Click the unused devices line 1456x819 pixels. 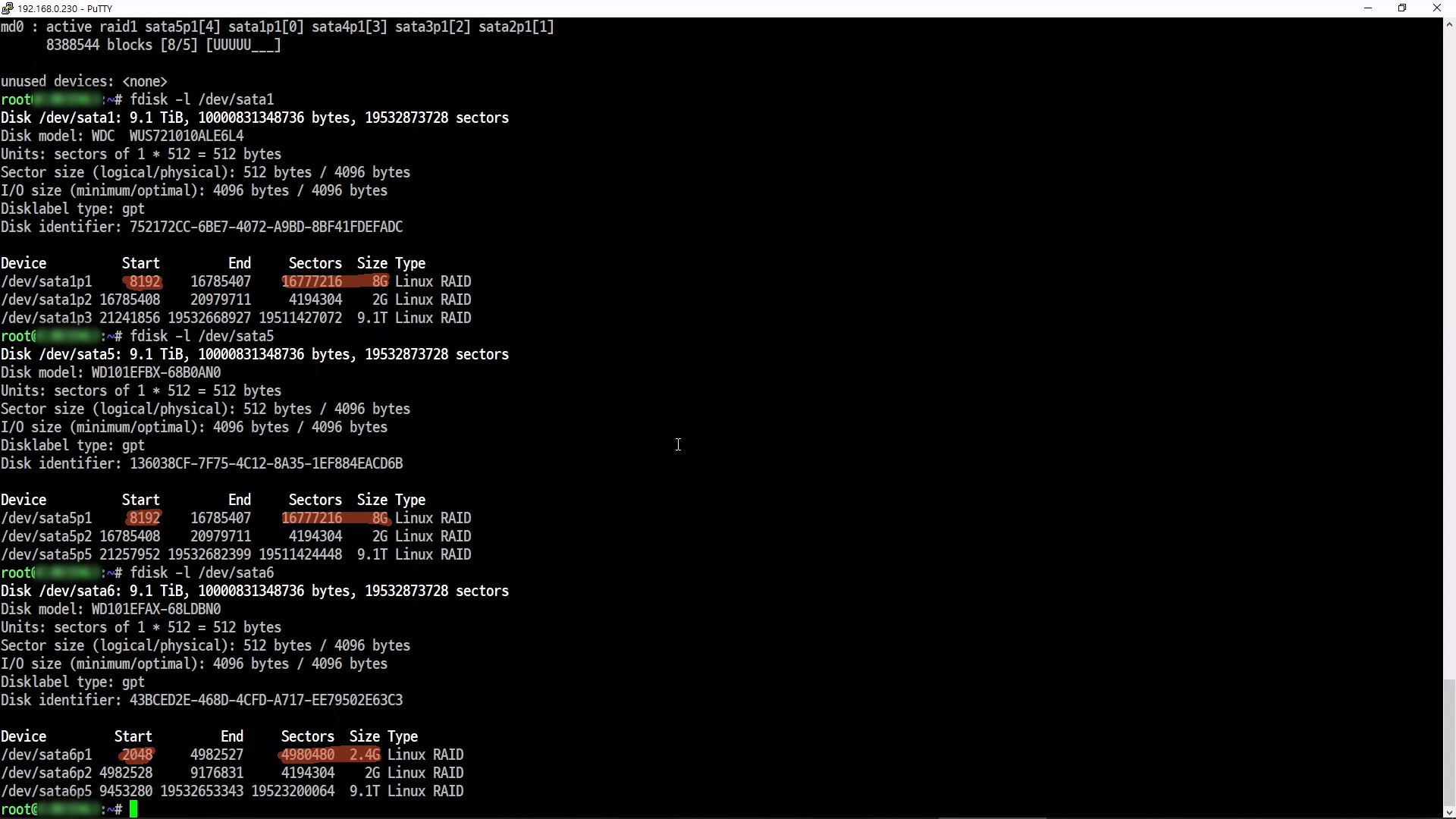[x=83, y=81]
